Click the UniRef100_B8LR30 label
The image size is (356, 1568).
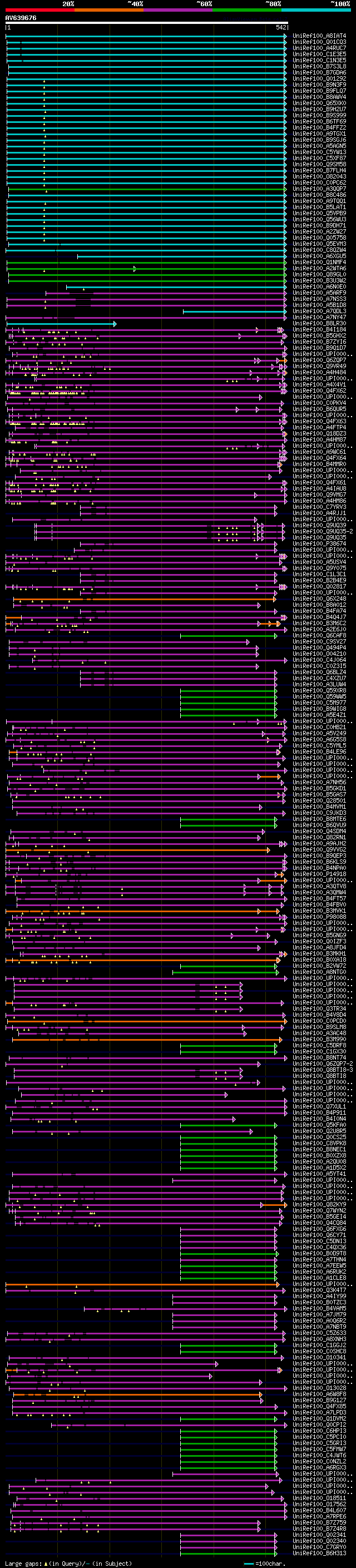click(x=319, y=324)
